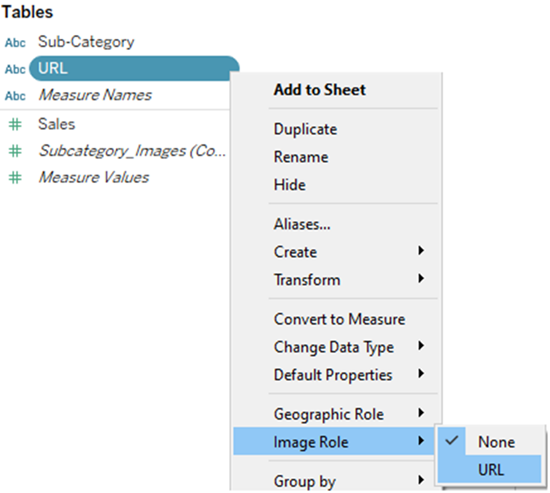Select the Sub-Category field in Tables
Screen dimensions: 550x493
86,42
